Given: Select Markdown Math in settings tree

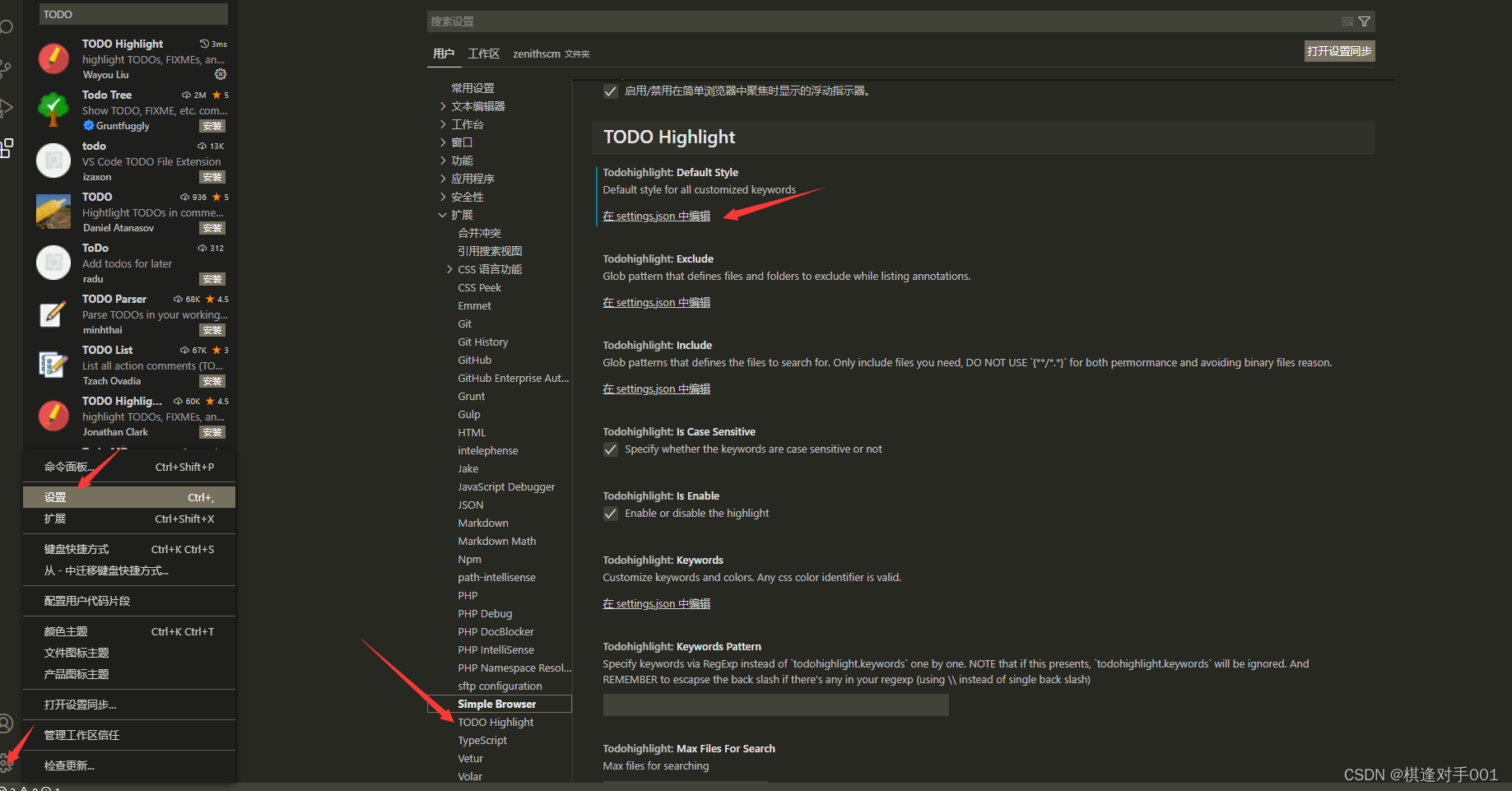Looking at the screenshot, I should (x=496, y=541).
